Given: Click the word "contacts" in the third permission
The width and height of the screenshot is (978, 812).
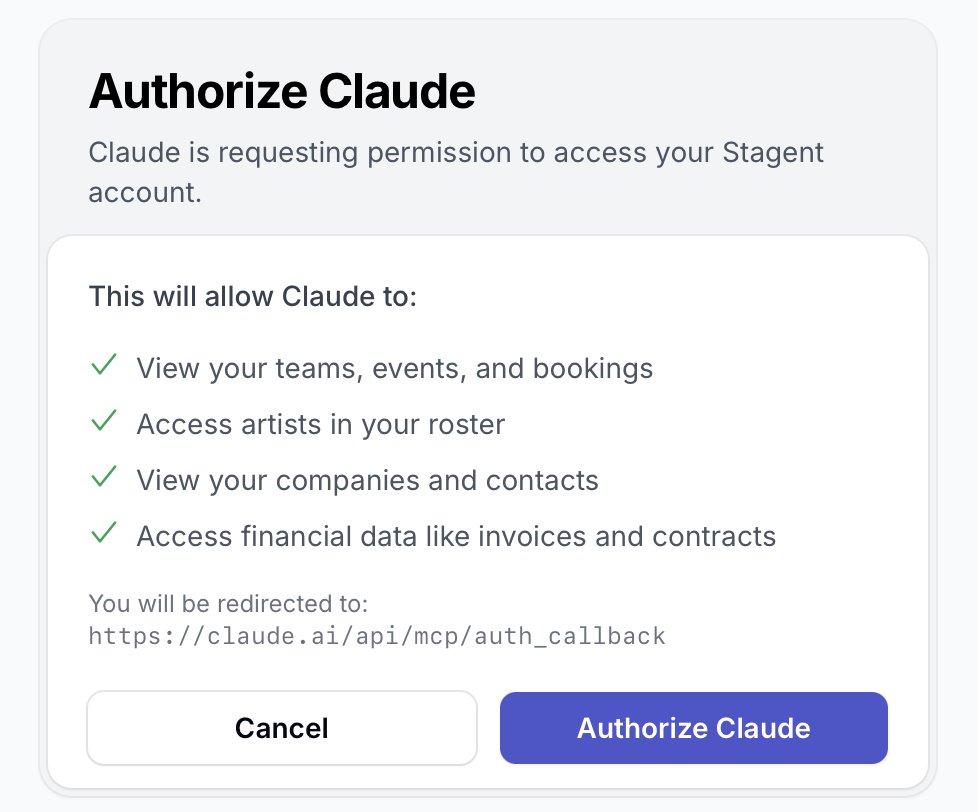Looking at the screenshot, I should (542, 480).
